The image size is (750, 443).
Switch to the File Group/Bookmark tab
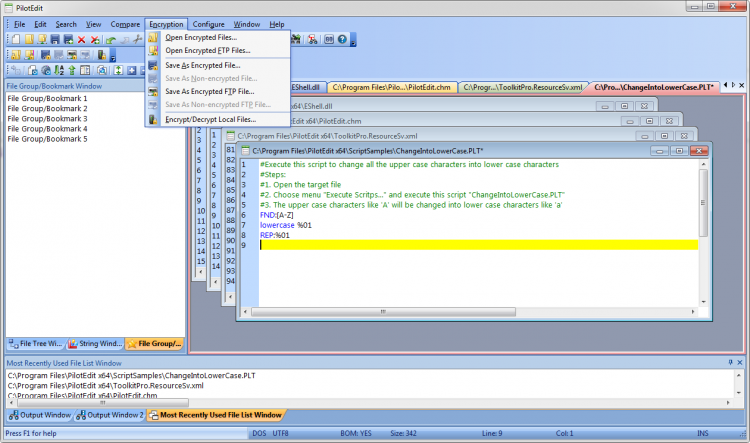pyautogui.click(x=154, y=343)
